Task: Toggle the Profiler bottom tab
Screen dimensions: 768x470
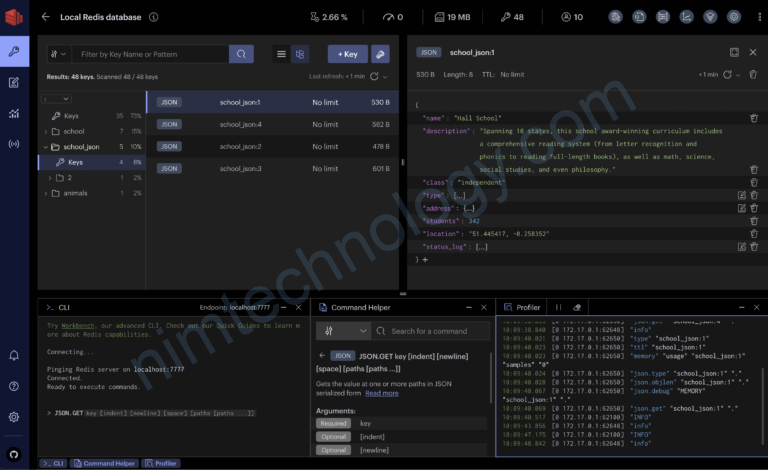Action: pos(161,463)
